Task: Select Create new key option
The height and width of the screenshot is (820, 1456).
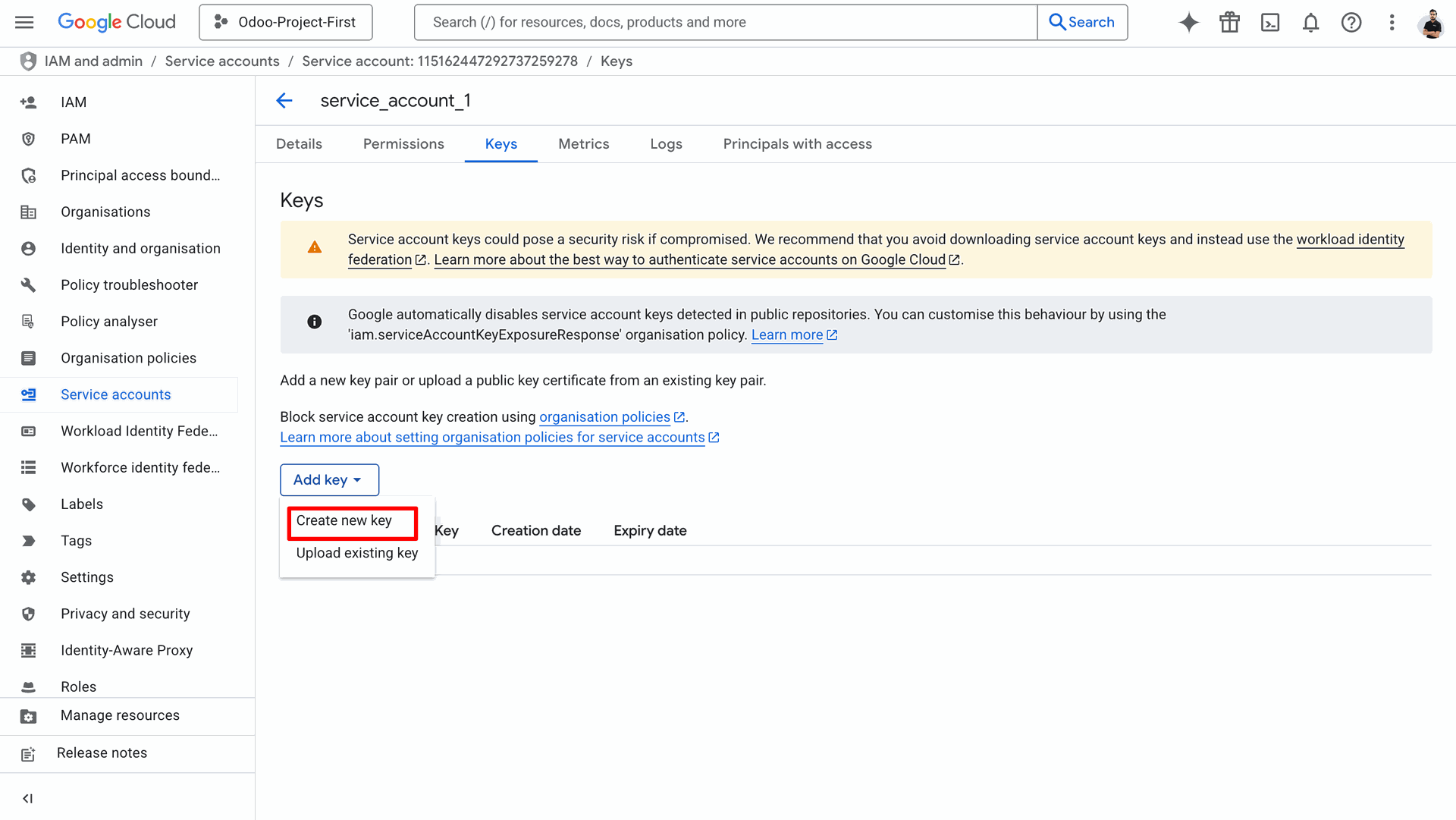Action: (344, 520)
